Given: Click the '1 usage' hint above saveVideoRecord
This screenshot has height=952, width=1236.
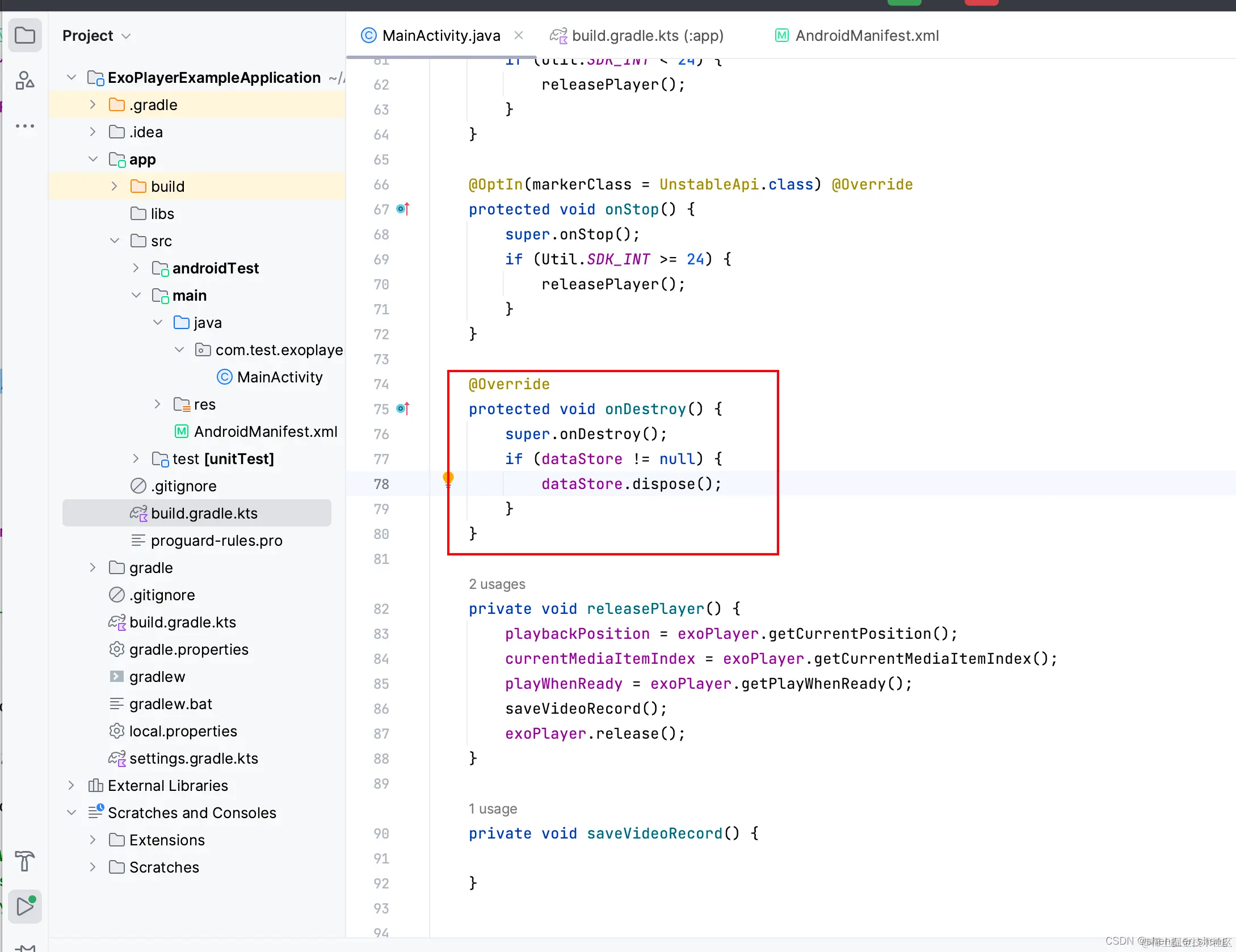Looking at the screenshot, I should point(493,809).
